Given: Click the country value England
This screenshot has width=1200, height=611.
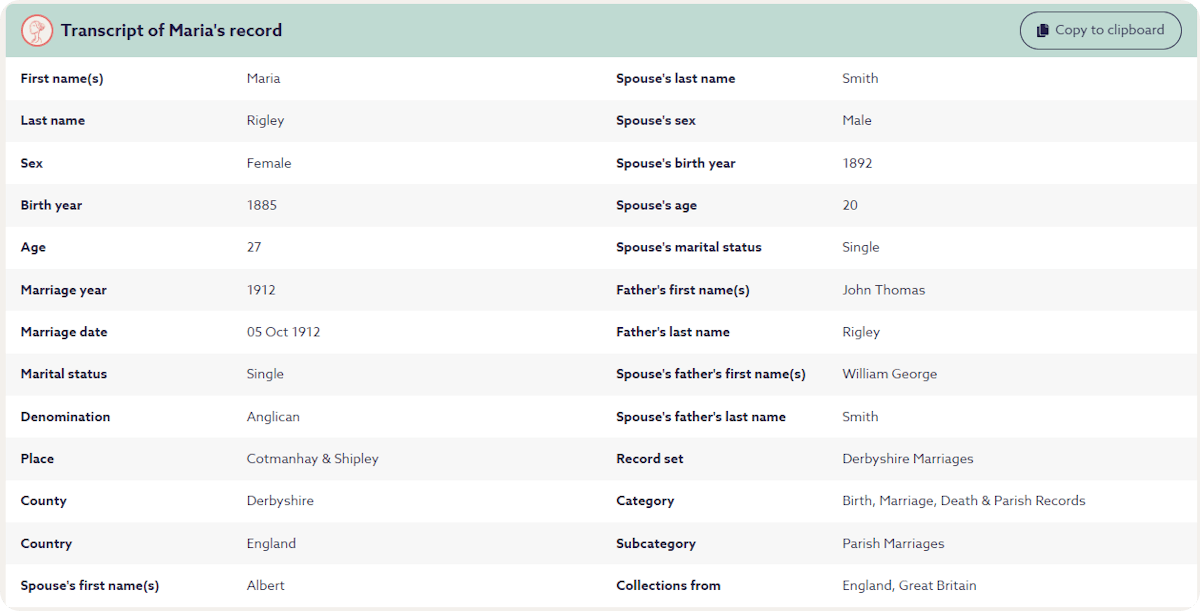Looking at the screenshot, I should (271, 544).
